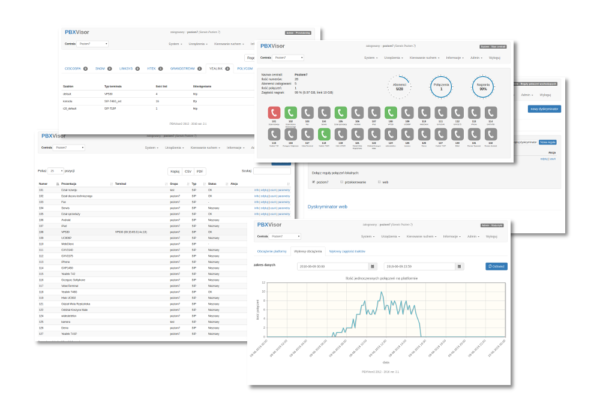600x415 pixels.
Task: Click the Kopiuj export button
Action: pos(175,171)
